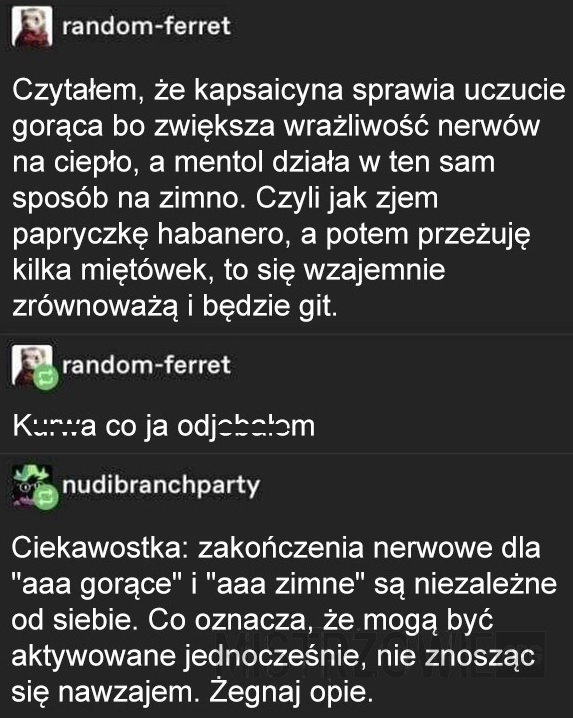
Task: Click the reblog badge on nudibranchparty's avatar
Action: point(46,497)
